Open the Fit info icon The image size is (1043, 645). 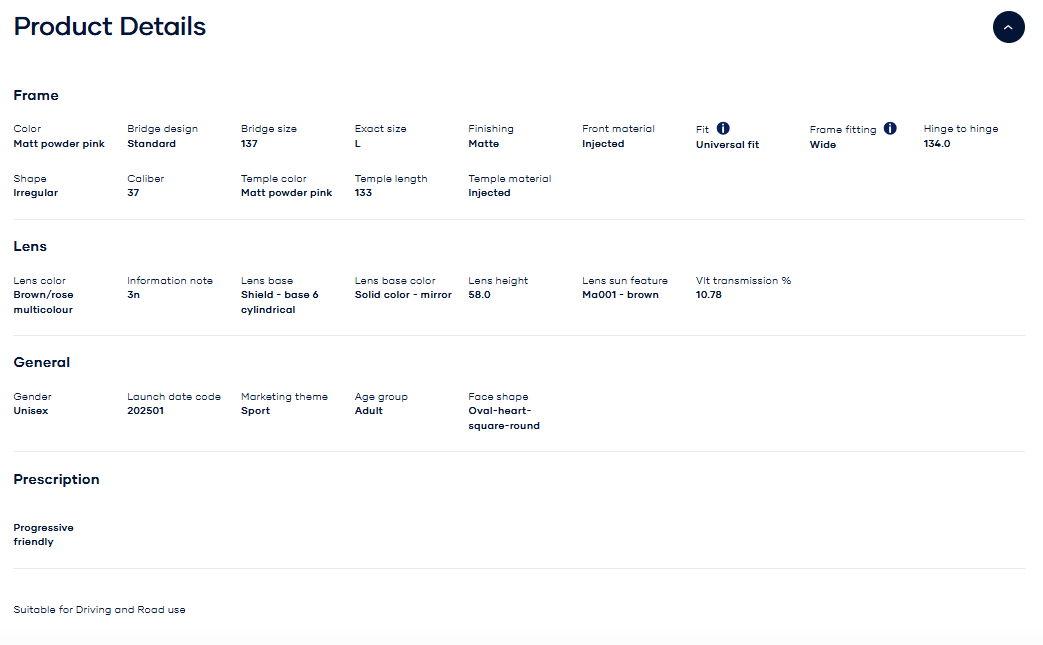pyautogui.click(x=723, y=128)
